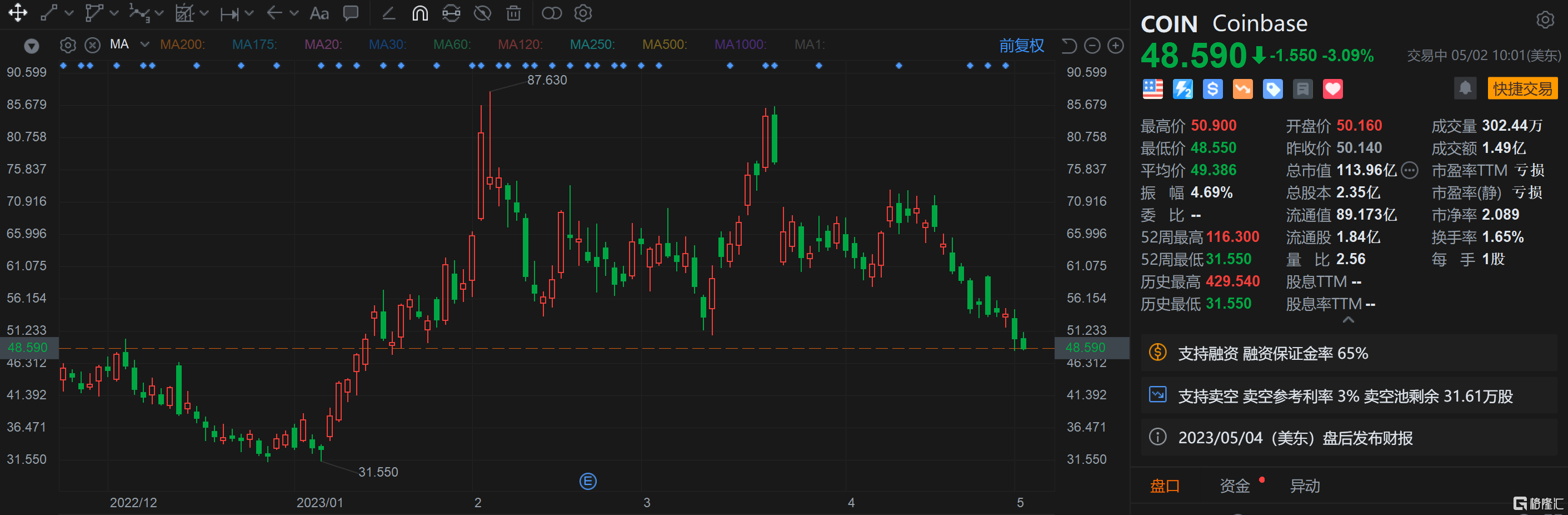This screenshot has width=1568, height=515.
Task: Open MA indicator settings gear
Action: [x=68, y=45]
